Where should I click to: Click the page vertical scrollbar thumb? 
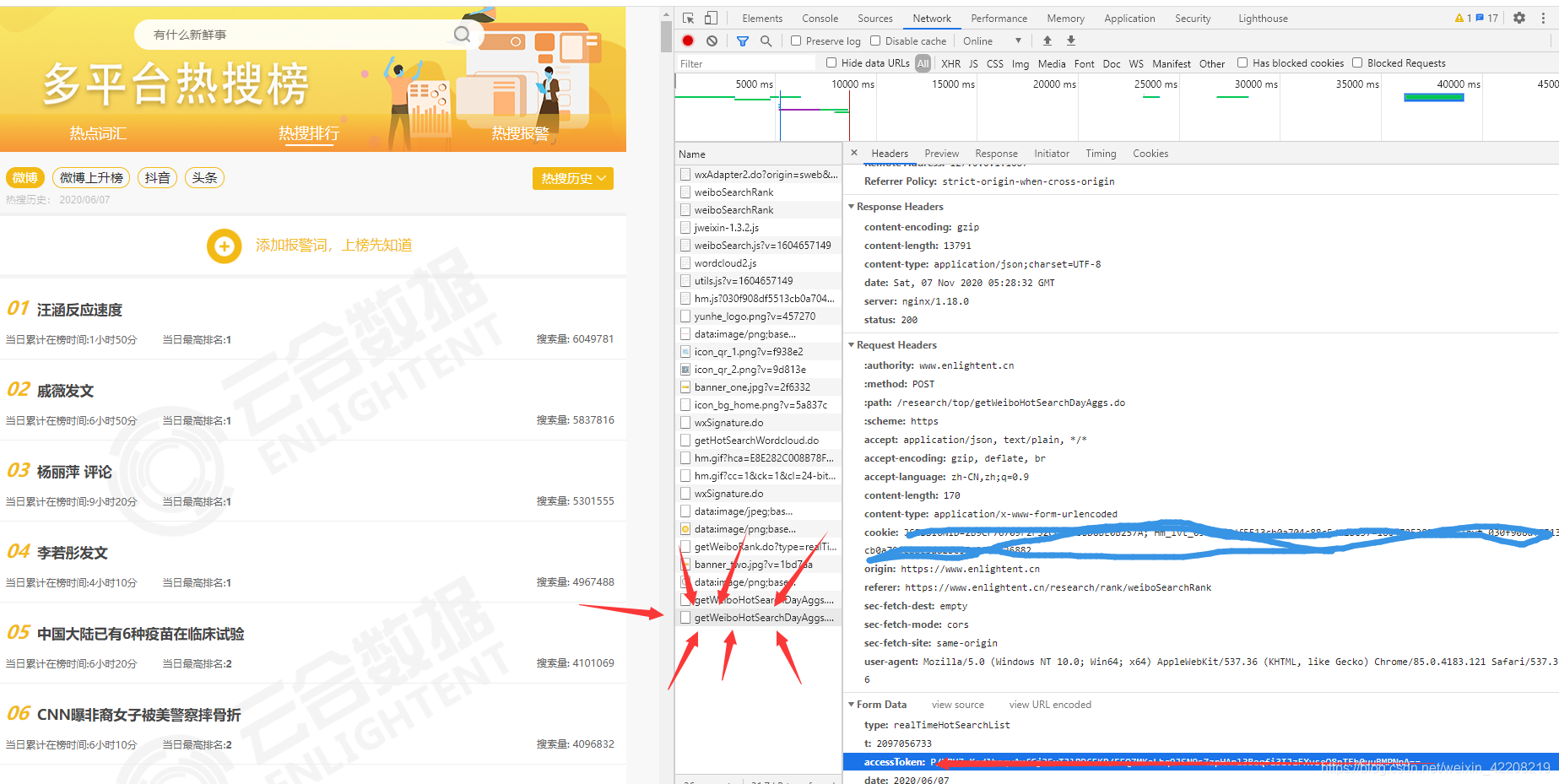pyautogui.click(x=666, y=37)
